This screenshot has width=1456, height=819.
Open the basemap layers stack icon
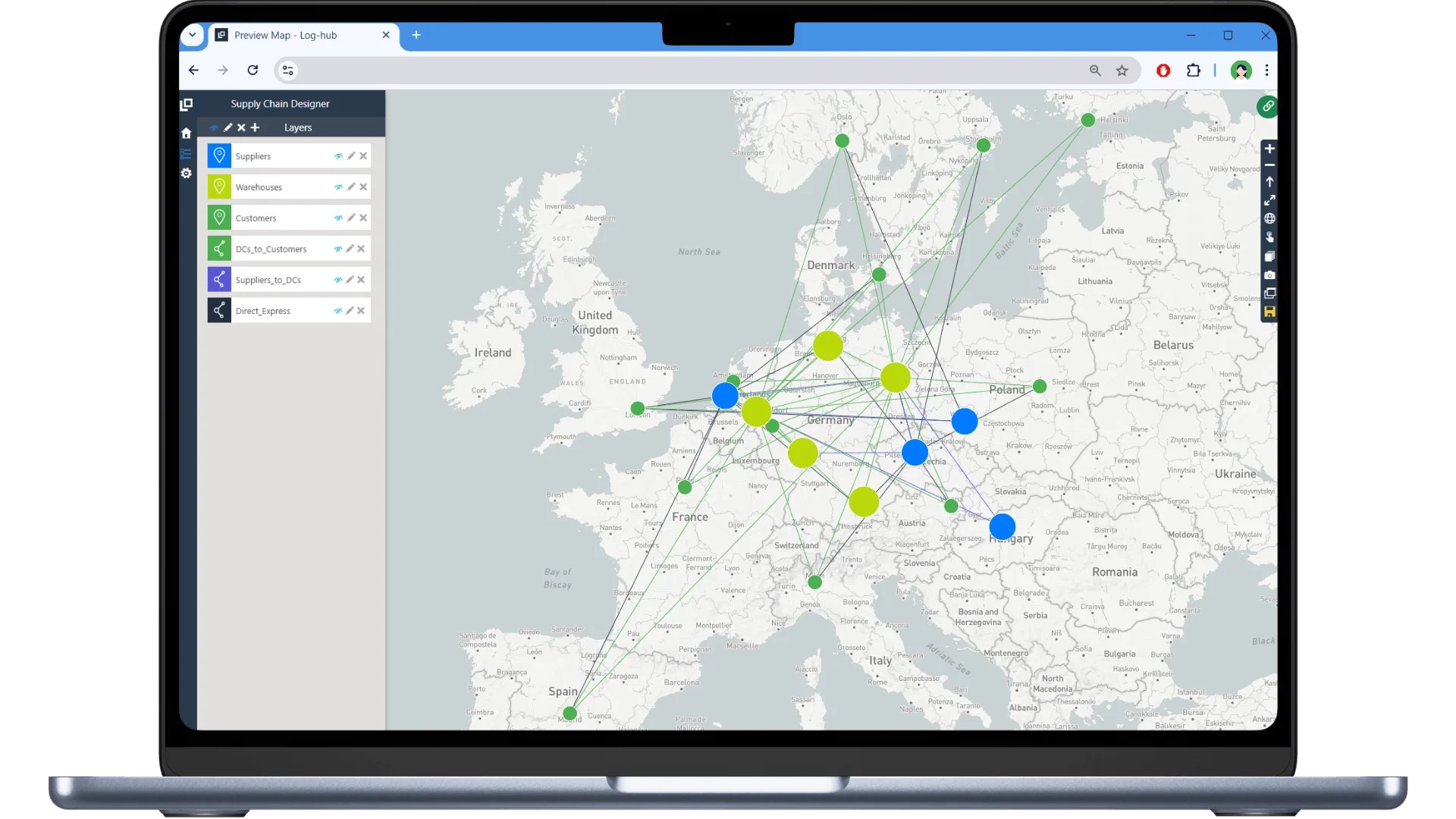tap(1269, 256)
